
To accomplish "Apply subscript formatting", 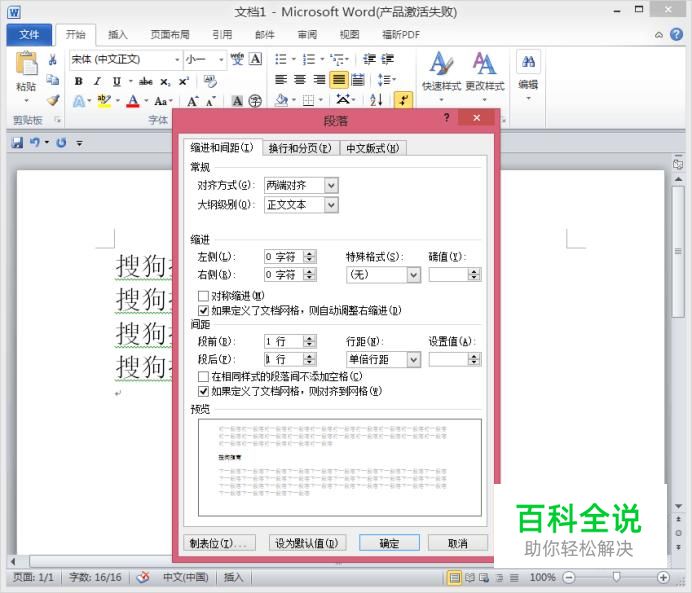I will (165, 82).
